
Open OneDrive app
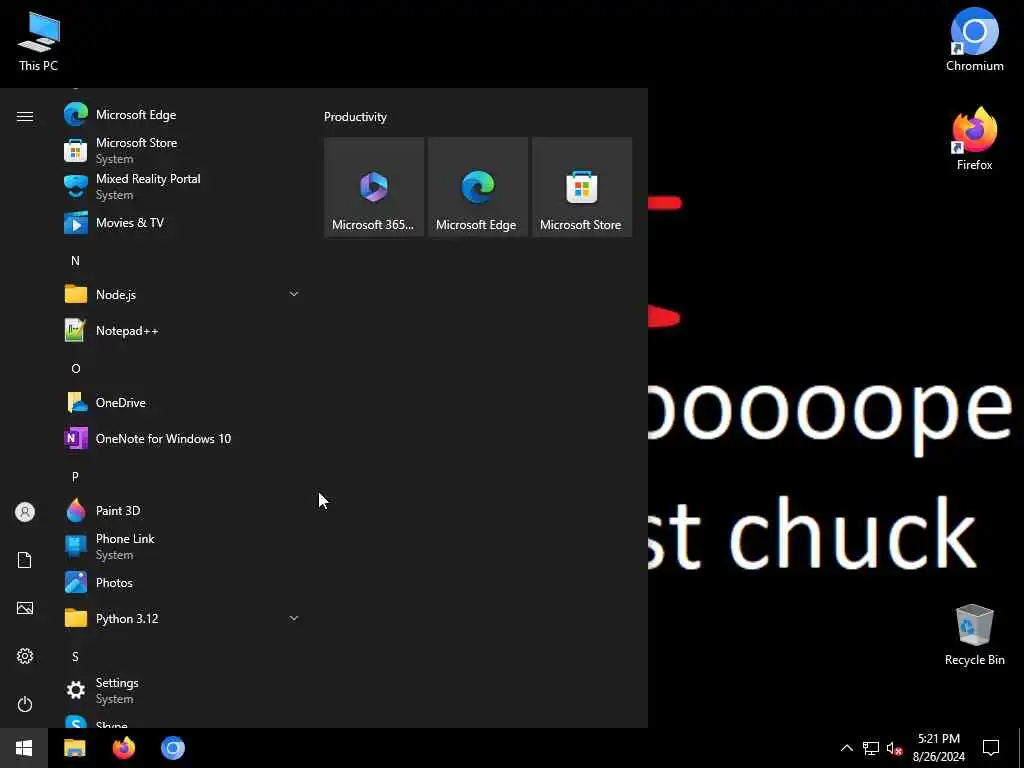182,403
